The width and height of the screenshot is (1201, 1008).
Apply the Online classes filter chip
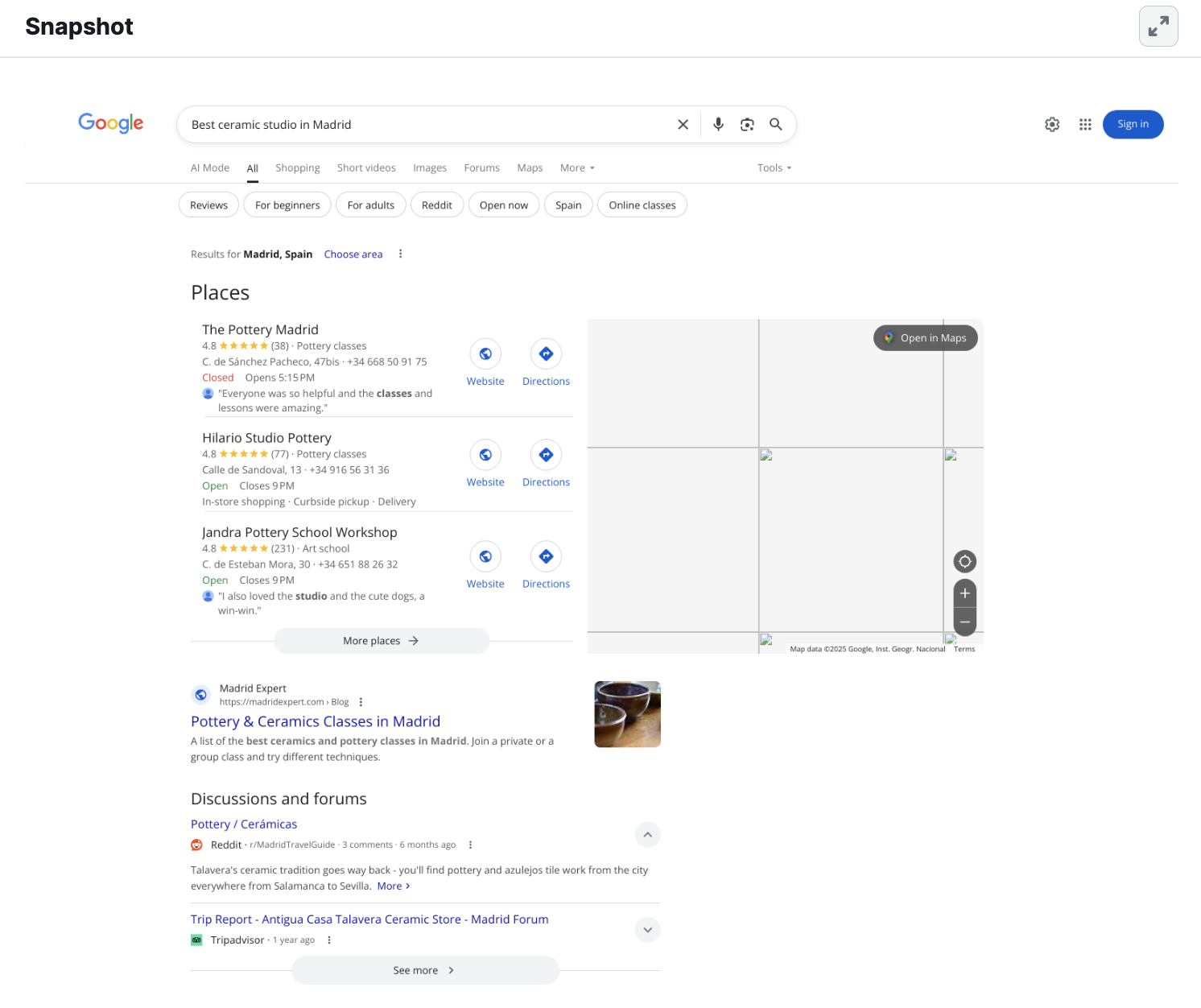pyautogui.click(x=642, y=205)
